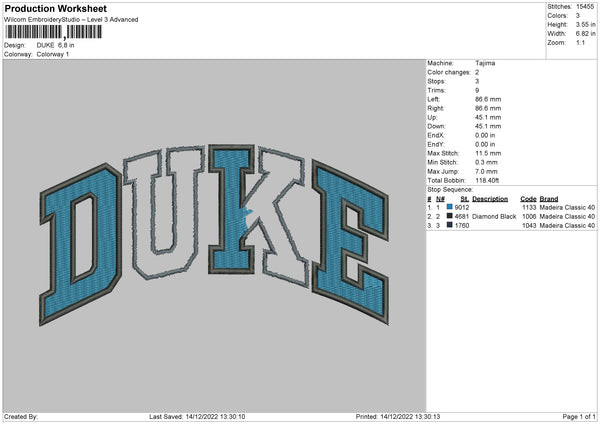Screen dimensions: 600x424
Task: Click the Stops value 3
Action: pos(477,81)
